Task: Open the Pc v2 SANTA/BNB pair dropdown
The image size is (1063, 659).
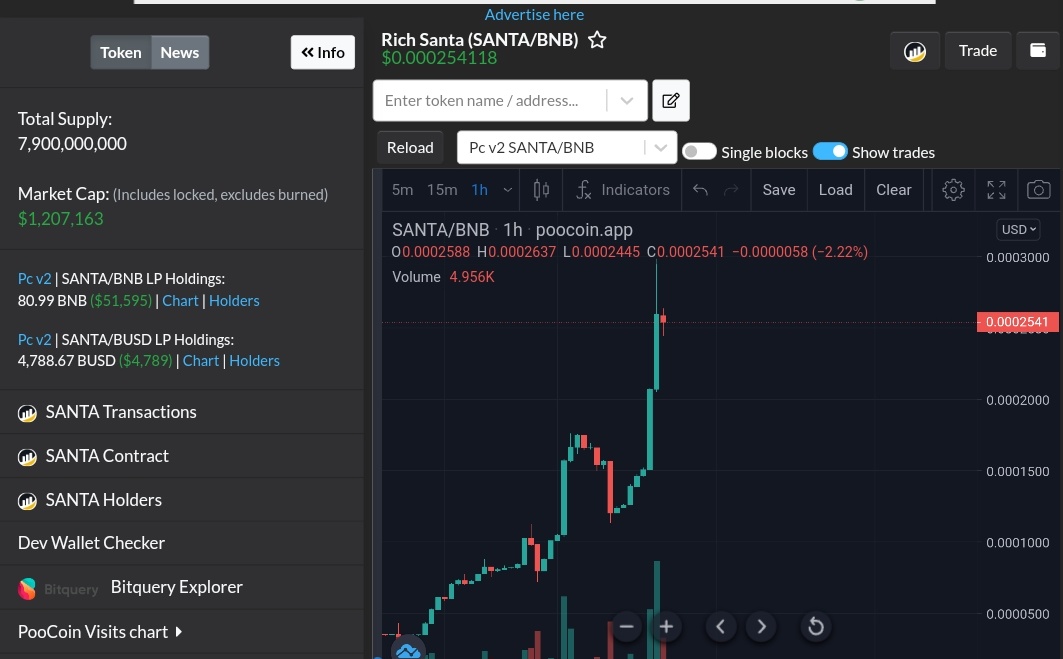Action: pos(567,147)
